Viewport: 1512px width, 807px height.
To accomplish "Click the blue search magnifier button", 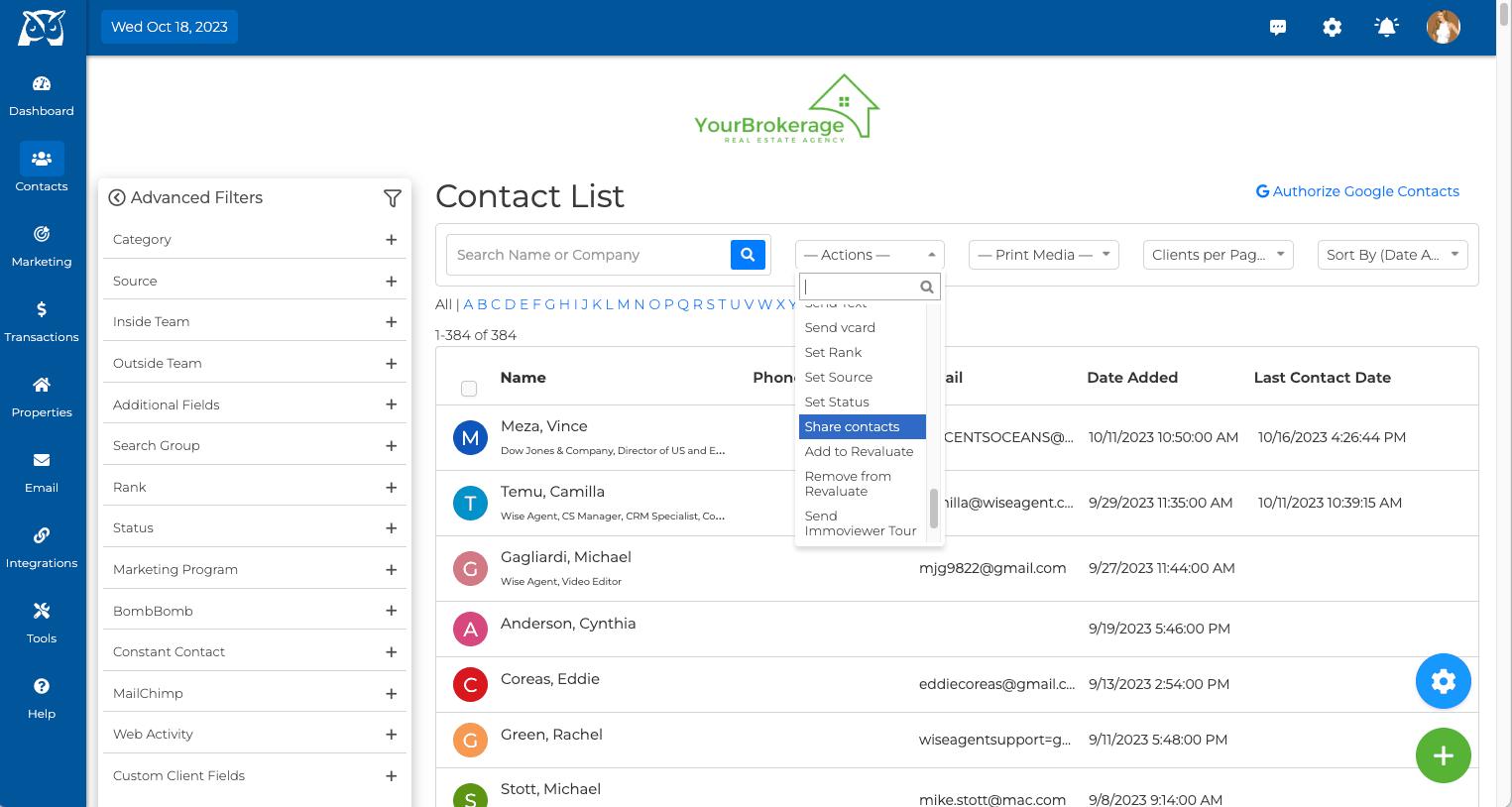I will pos(749,255).
